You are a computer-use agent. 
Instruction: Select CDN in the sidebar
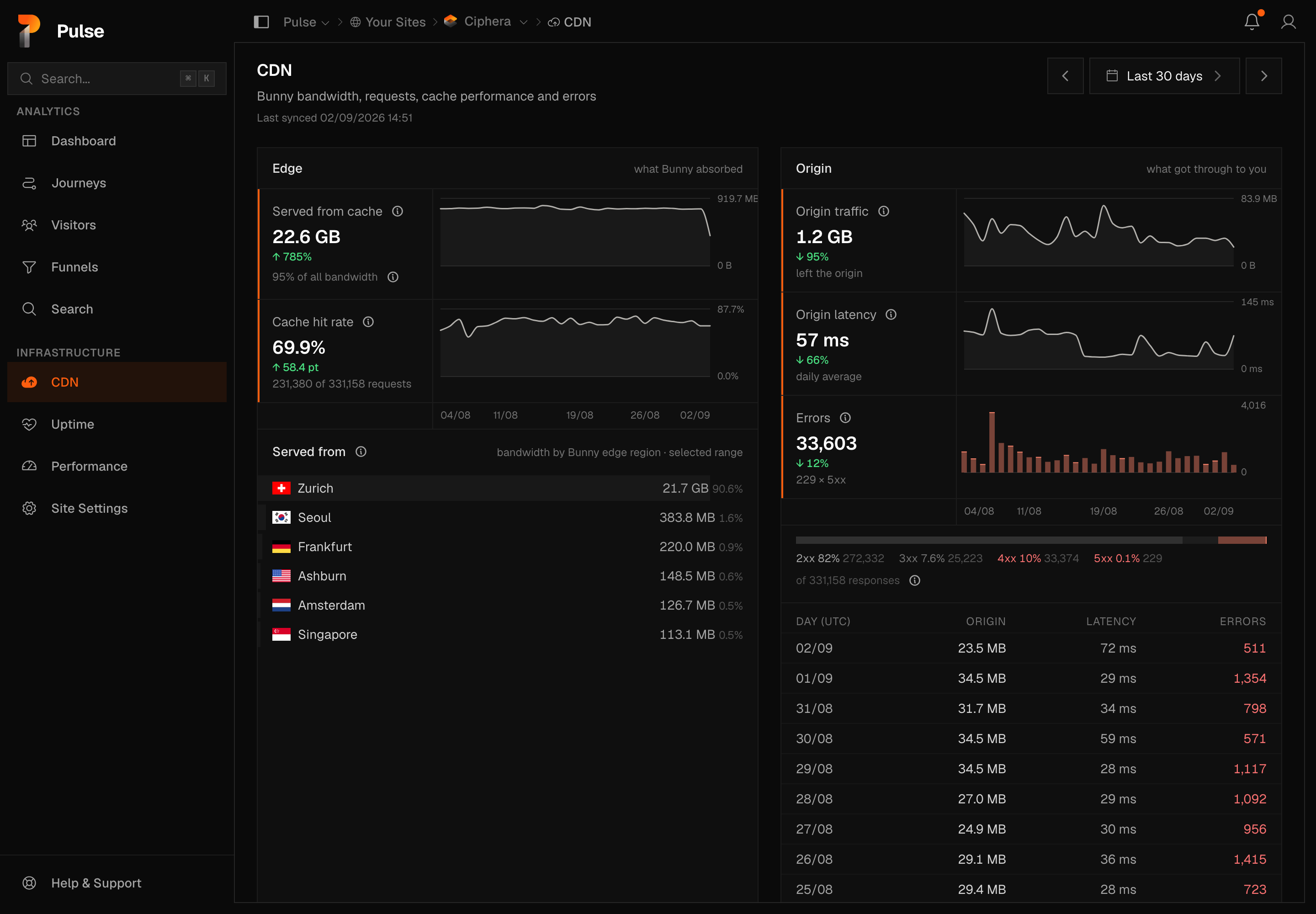click(117, 382)
